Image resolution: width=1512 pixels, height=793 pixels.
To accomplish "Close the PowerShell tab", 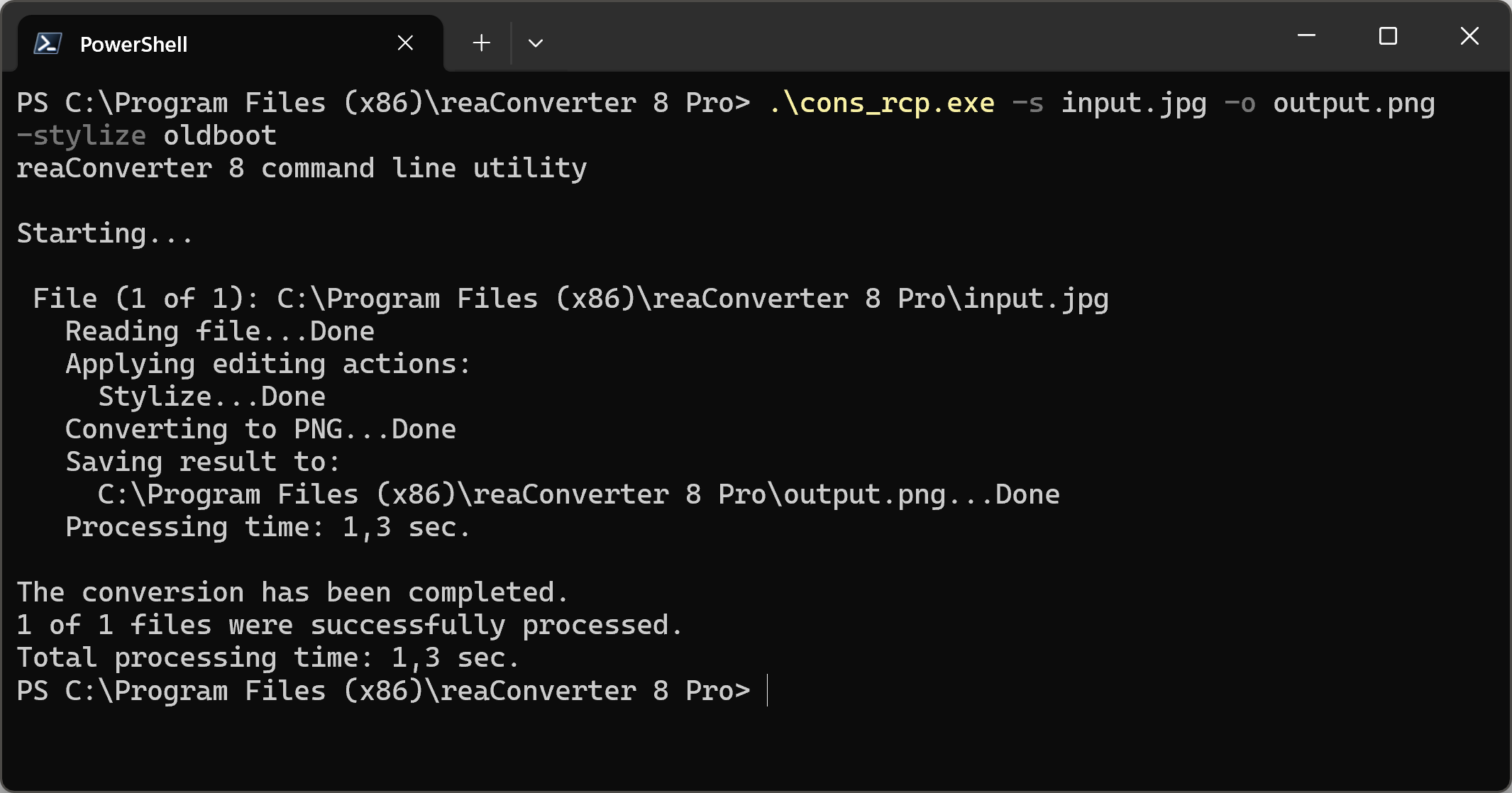I will pos(405,43).
